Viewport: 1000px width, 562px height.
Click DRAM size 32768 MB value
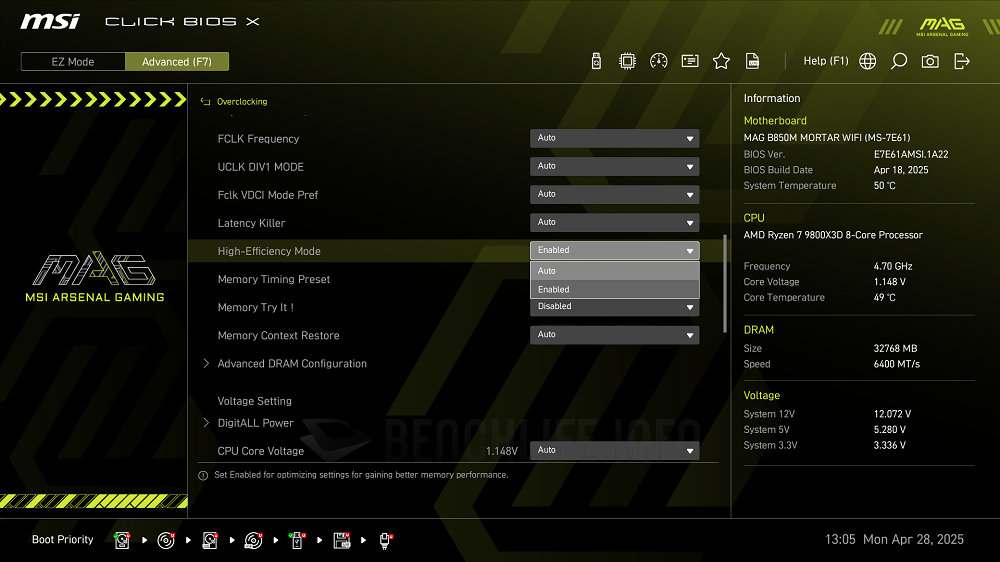(x=895, y=349)
